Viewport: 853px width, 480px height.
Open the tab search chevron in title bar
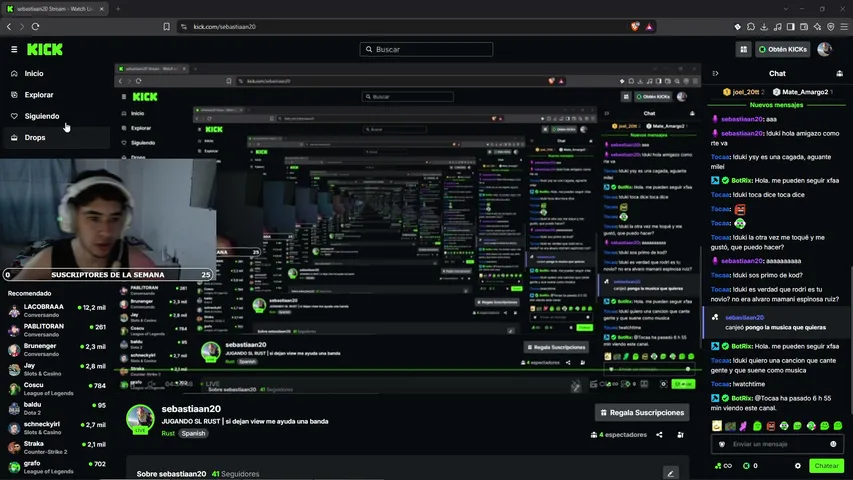click(x=786, y=9)
